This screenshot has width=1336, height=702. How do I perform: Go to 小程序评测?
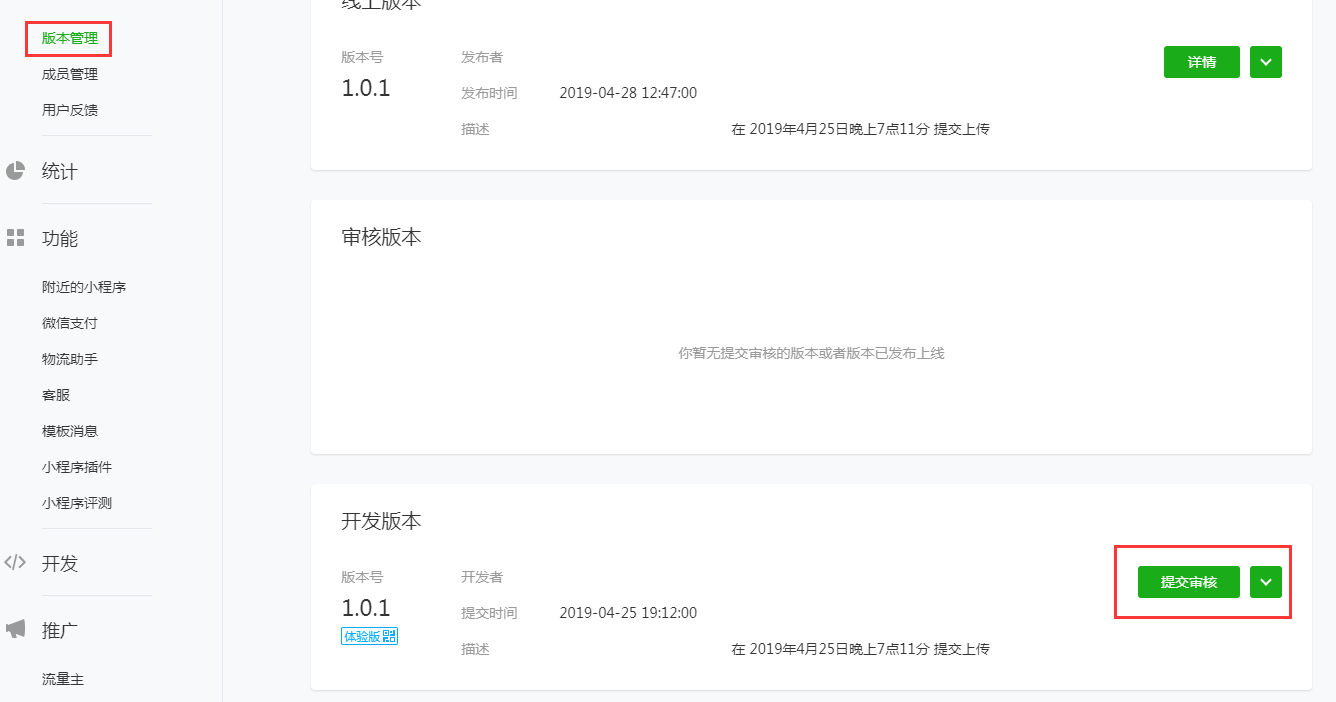click(x=77, y=503)
